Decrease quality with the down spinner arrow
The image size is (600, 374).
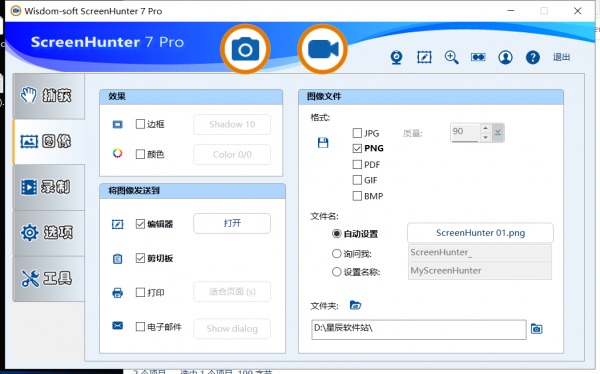pos(485,137)
